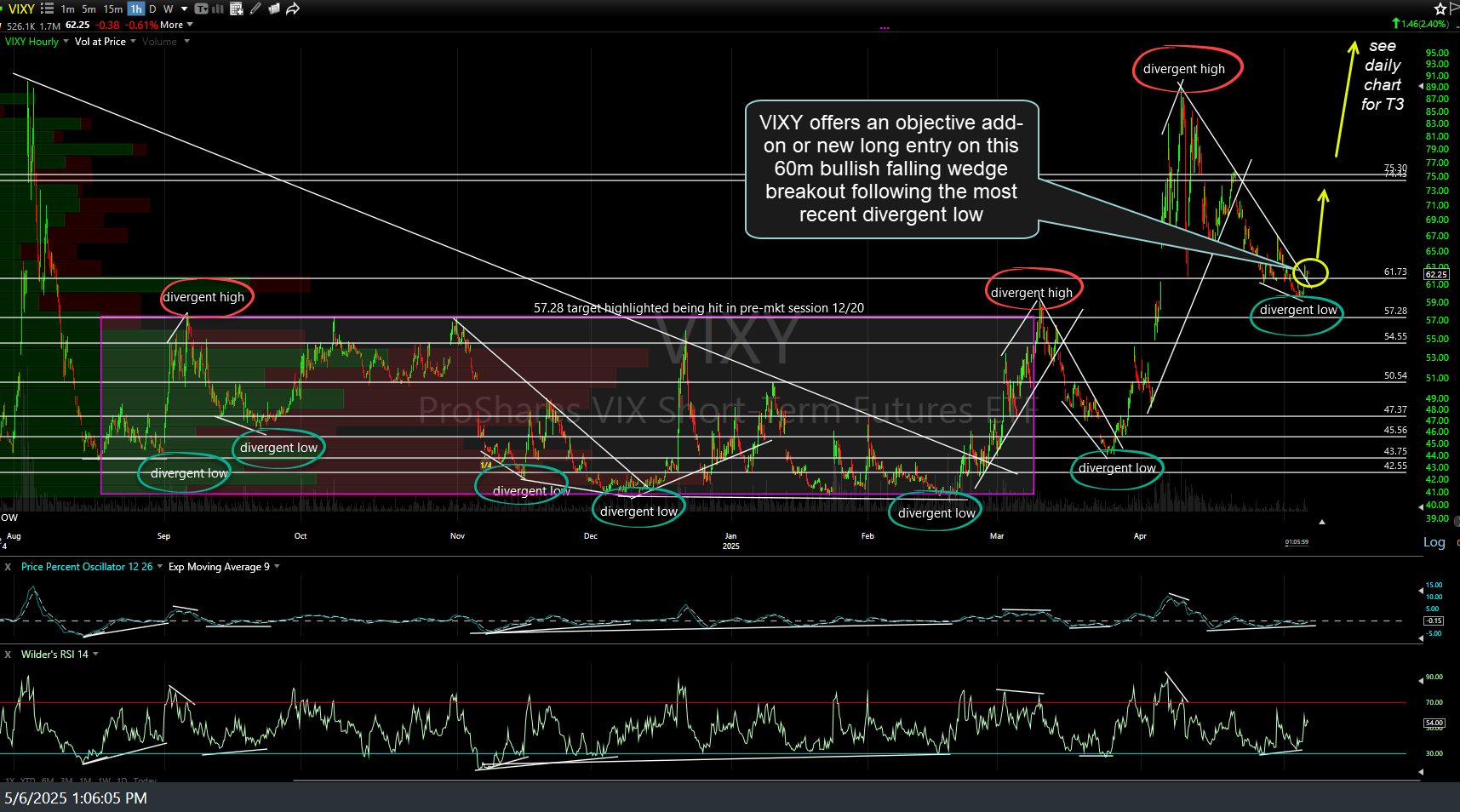
Task: Open the Wilder's RSI 14 settings menu
Action: pyautogui.click(x=95, y=655)
